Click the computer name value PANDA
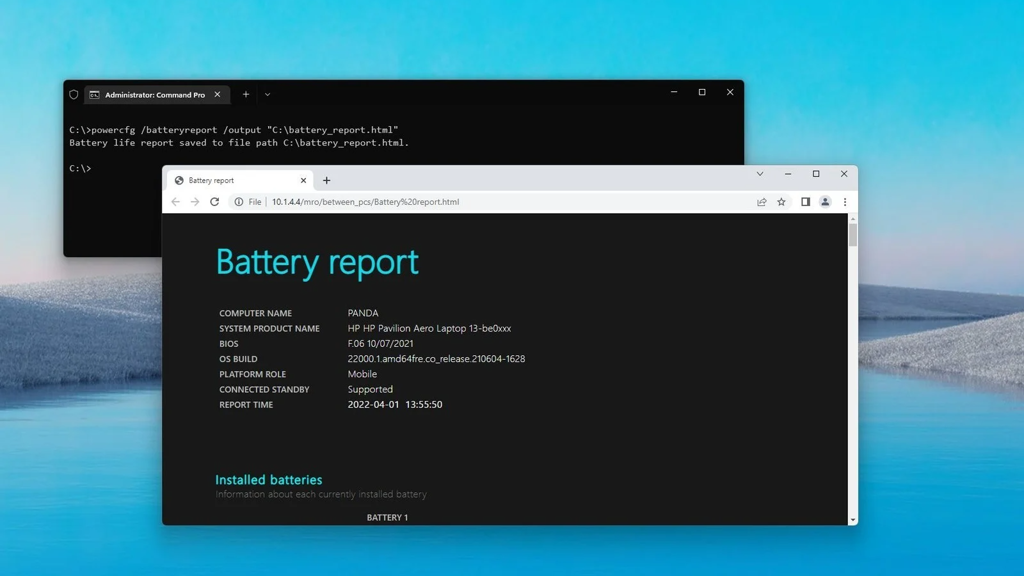The image size is (1024, 576). pyautogui.click(x=363, y=313)
